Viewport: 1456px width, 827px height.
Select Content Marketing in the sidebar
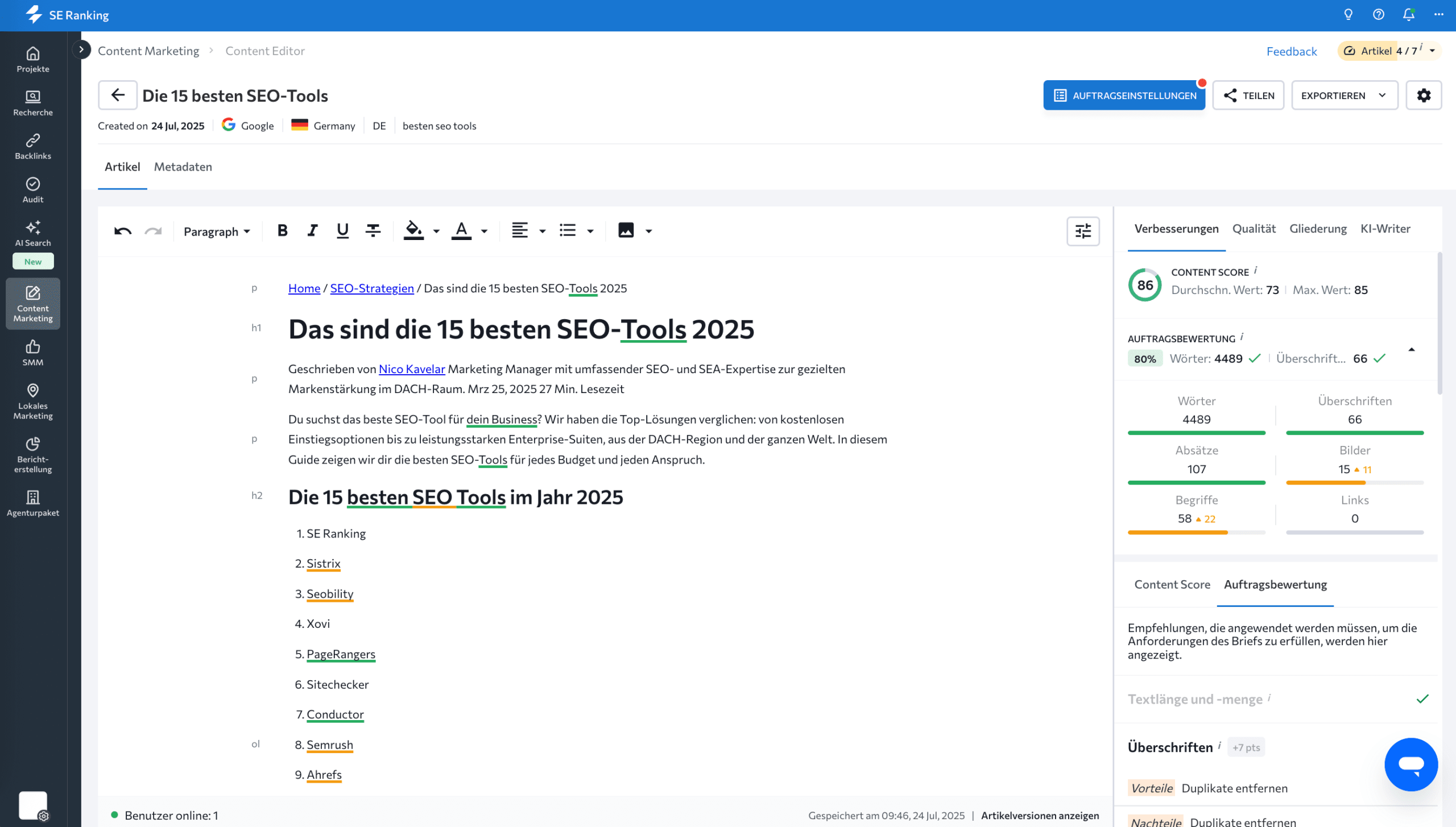click(x=33, y=304)
